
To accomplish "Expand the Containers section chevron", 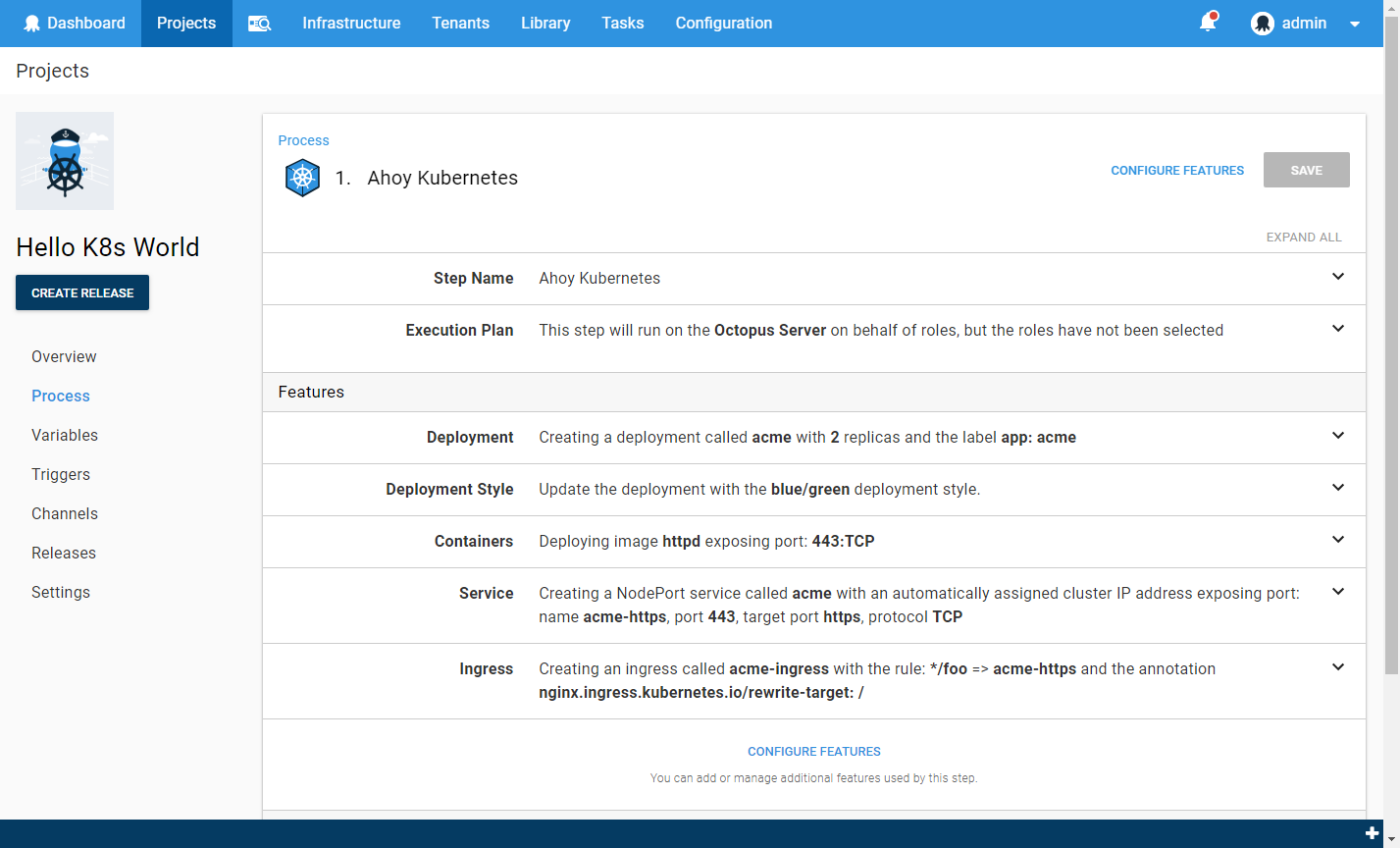I will pyautogui.click(x=1338, y=540).
